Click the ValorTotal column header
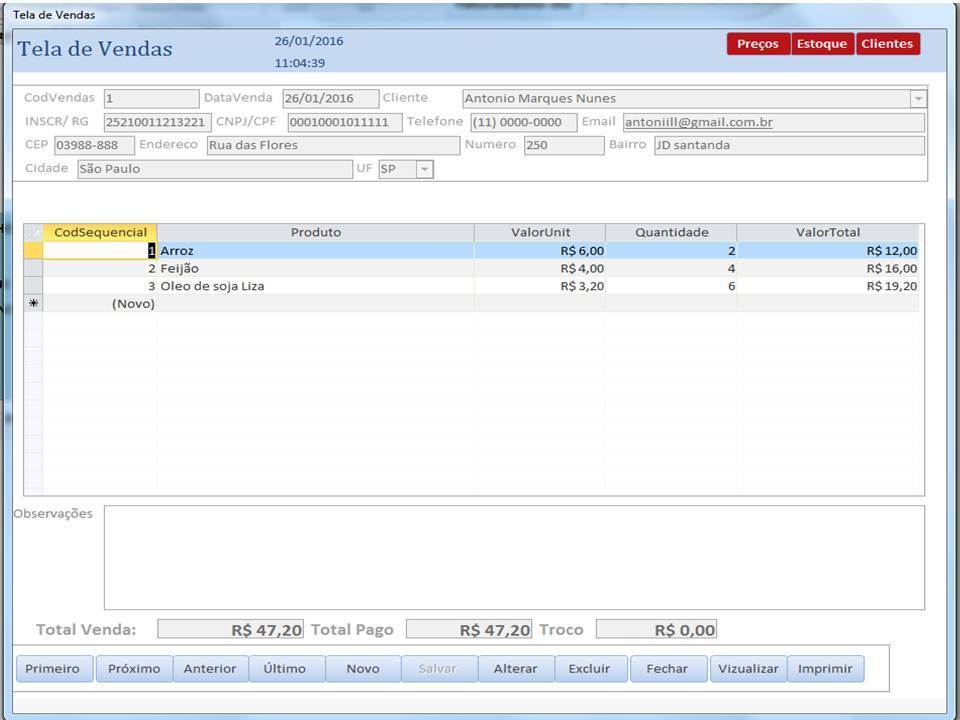This screenshot has width=960, height=720. point(828,233)
